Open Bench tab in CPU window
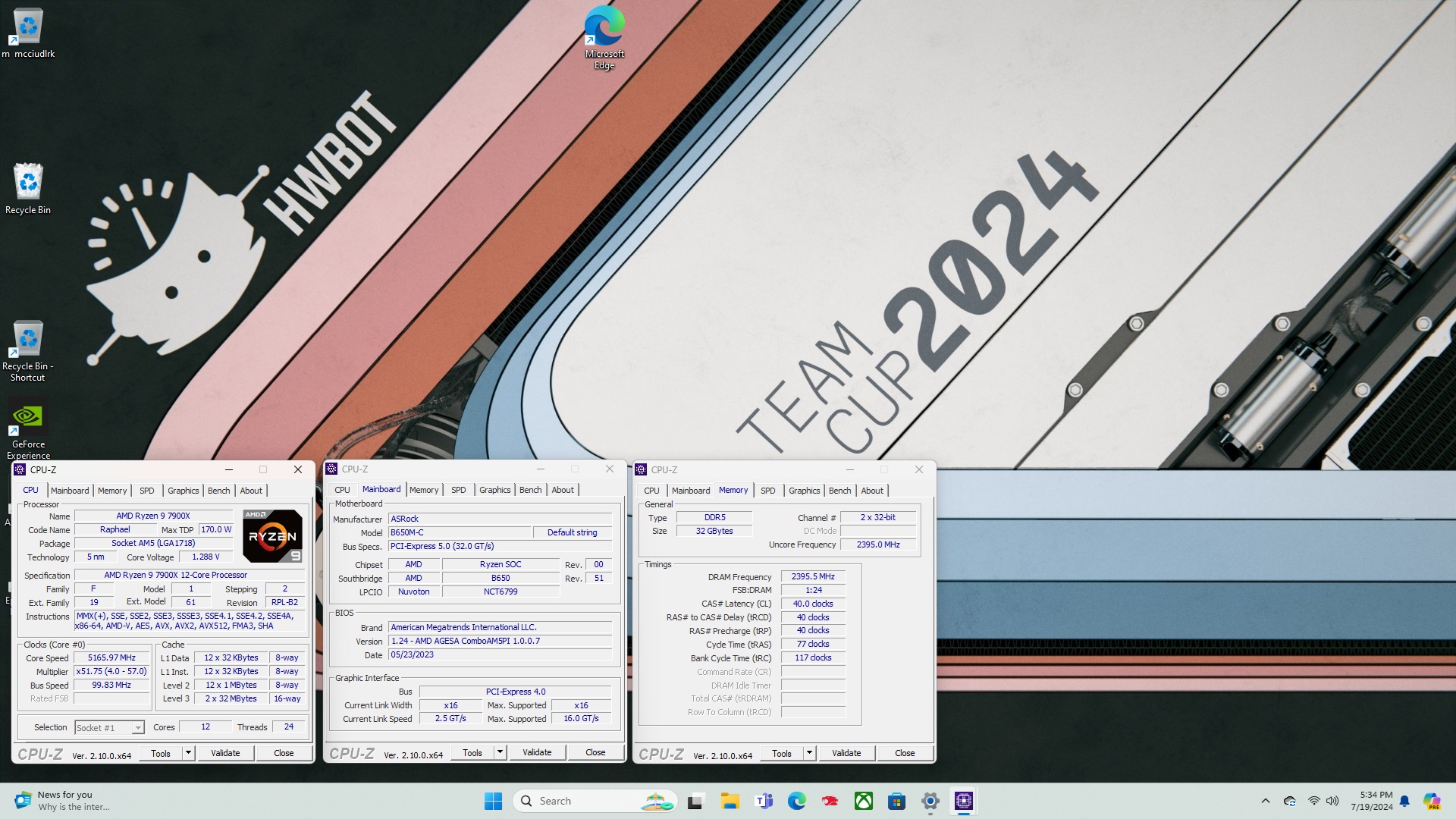 pos(218,491)
